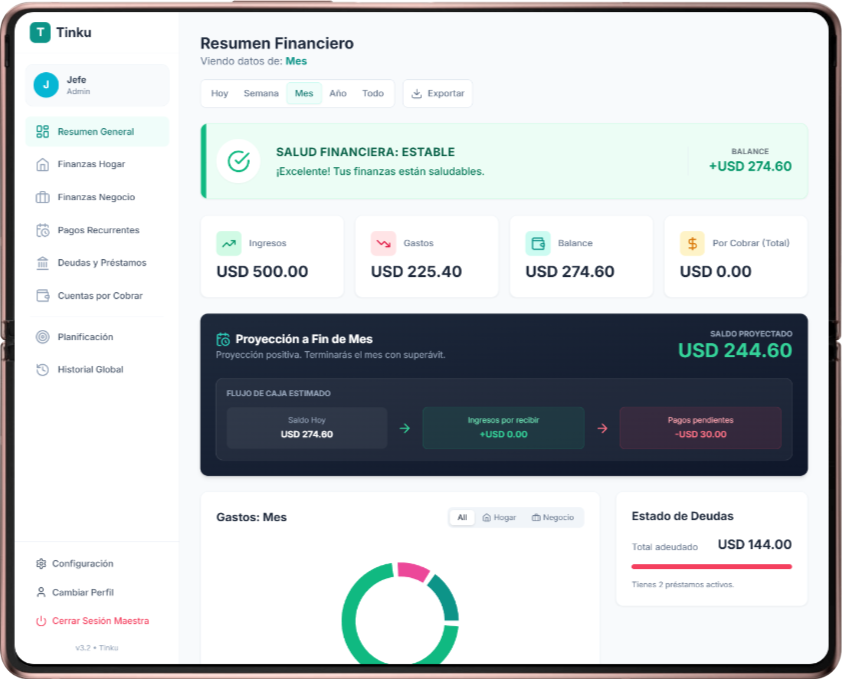Open Finanzas Hogar from sidebar

point(97,164)
